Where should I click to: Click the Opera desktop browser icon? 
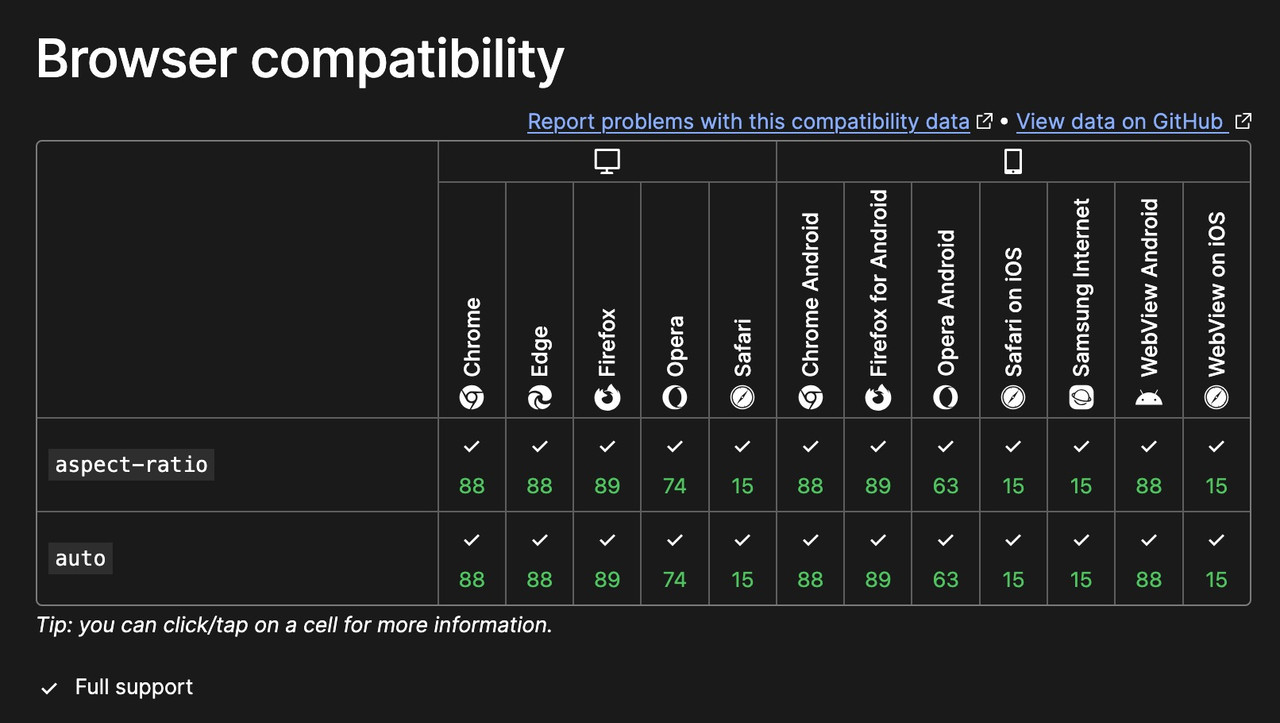[675, 398]
